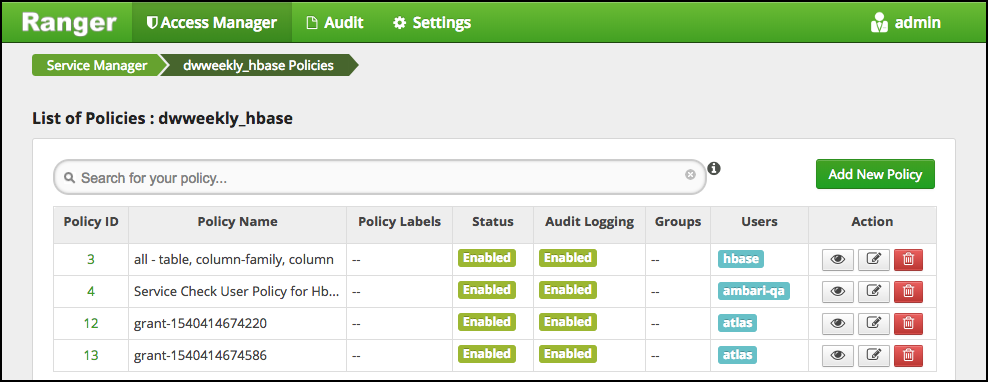Edit the all - table, column-family policy
The height and width of the screenshot is (382, 988).
tap(873, 259)
